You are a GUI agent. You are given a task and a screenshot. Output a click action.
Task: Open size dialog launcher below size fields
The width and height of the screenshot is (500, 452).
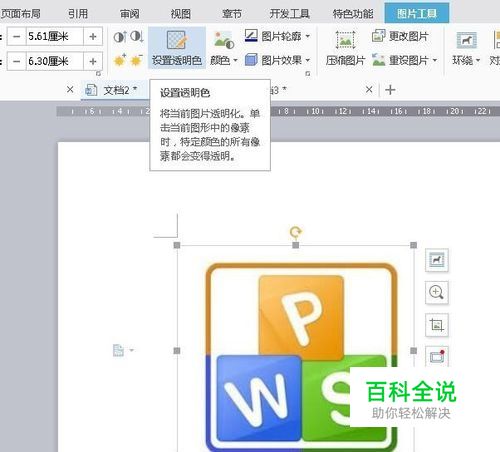pos(98,74)
